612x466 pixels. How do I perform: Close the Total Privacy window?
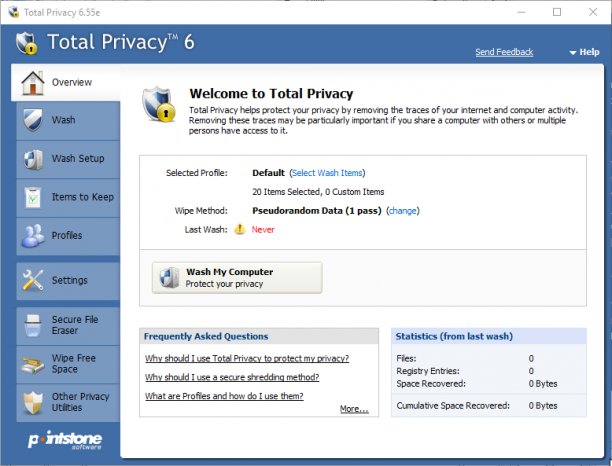click(593, 12)
